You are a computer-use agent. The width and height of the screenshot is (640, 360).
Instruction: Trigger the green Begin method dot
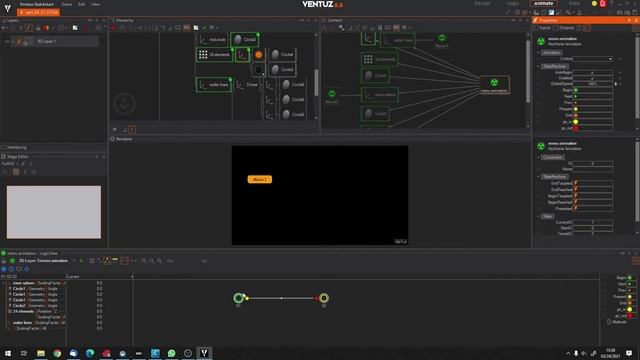point(576,90)
